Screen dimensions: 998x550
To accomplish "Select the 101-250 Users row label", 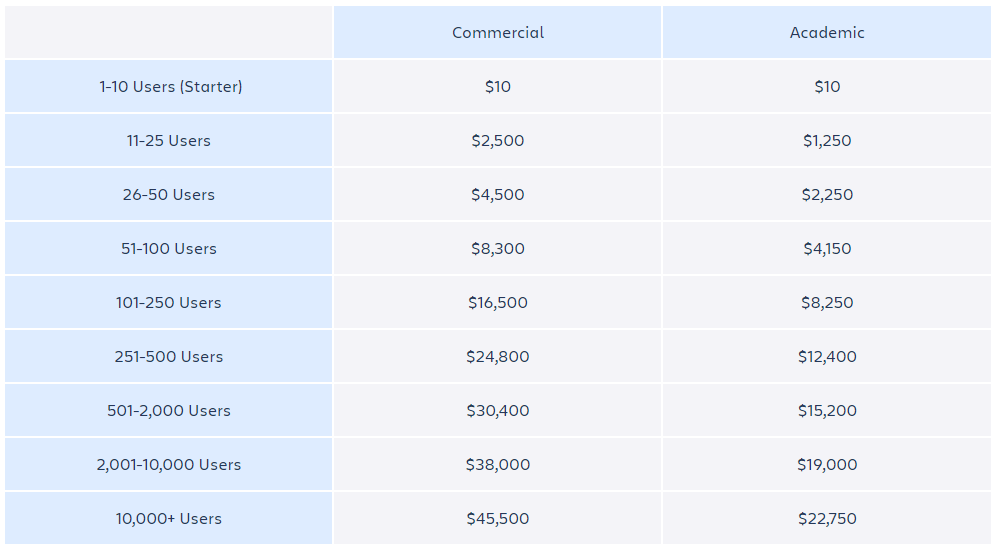I will [x=169, y=303].
